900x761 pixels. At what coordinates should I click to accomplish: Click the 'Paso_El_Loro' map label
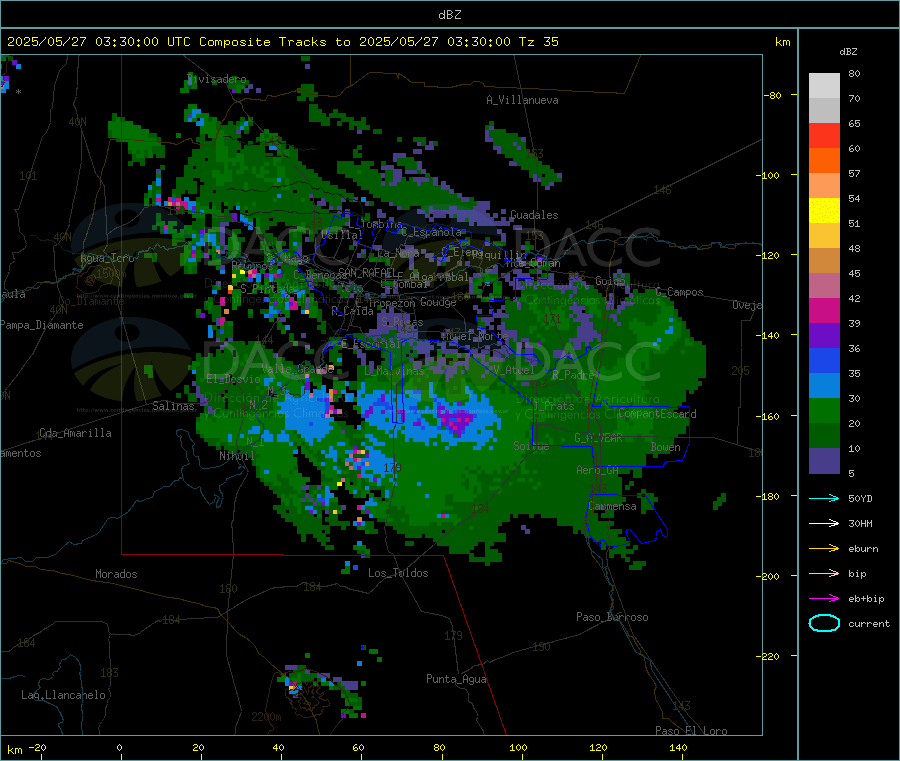point(691,731)
